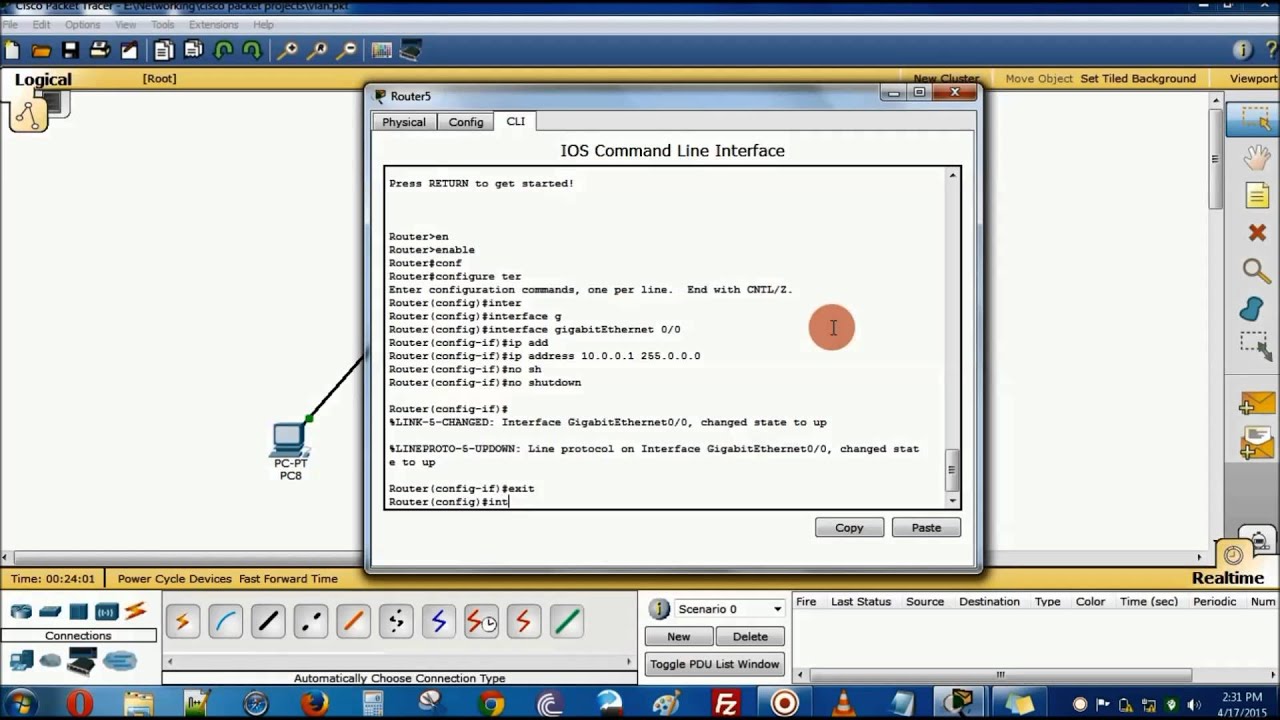
Task: Click the Paste toolbar icon
Action: click(x=194, y=50)
